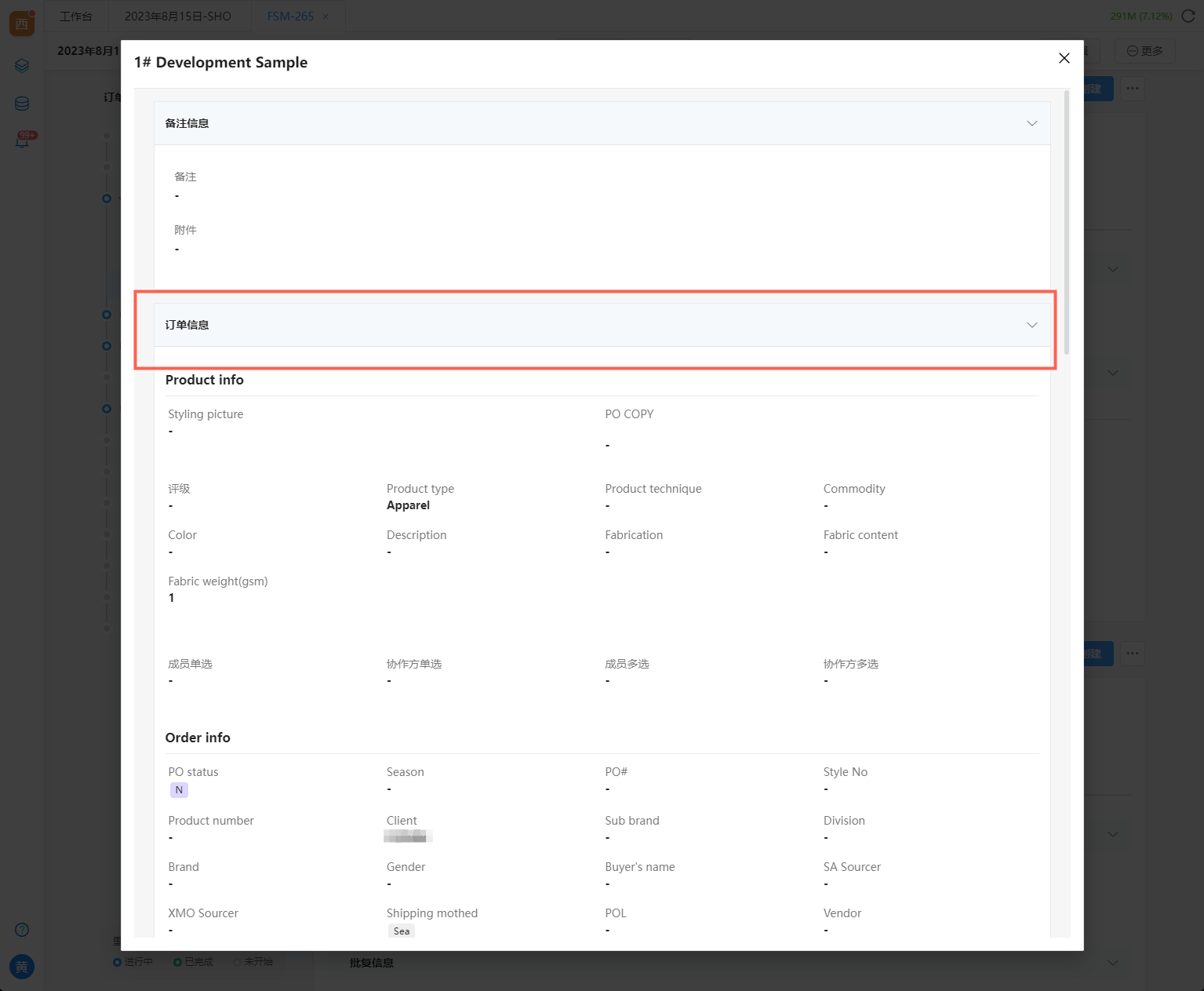Open notifications bell with 99+ badge
This screenshot has width=1204, height=991.
(x=23, y=141)
